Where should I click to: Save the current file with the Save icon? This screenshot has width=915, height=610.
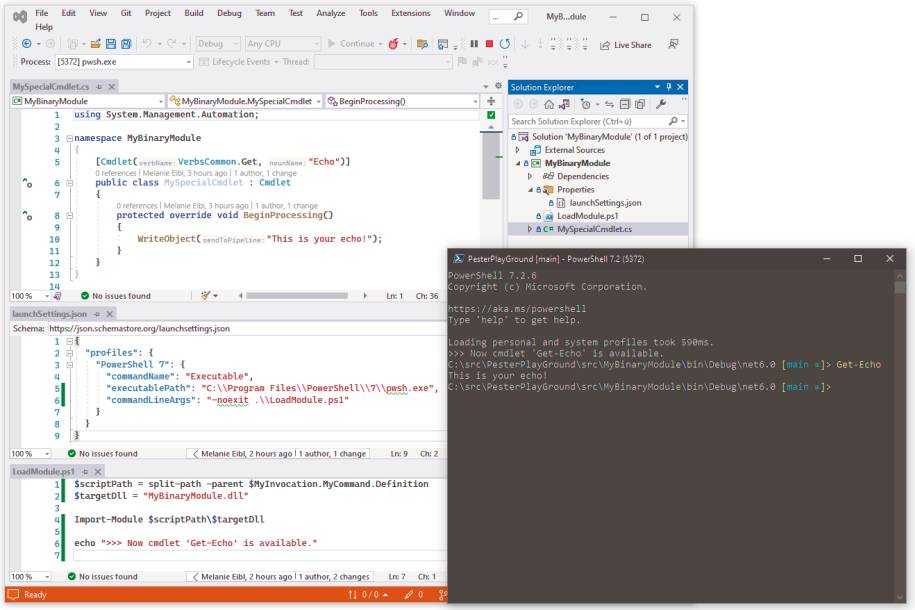click(110, 44)
